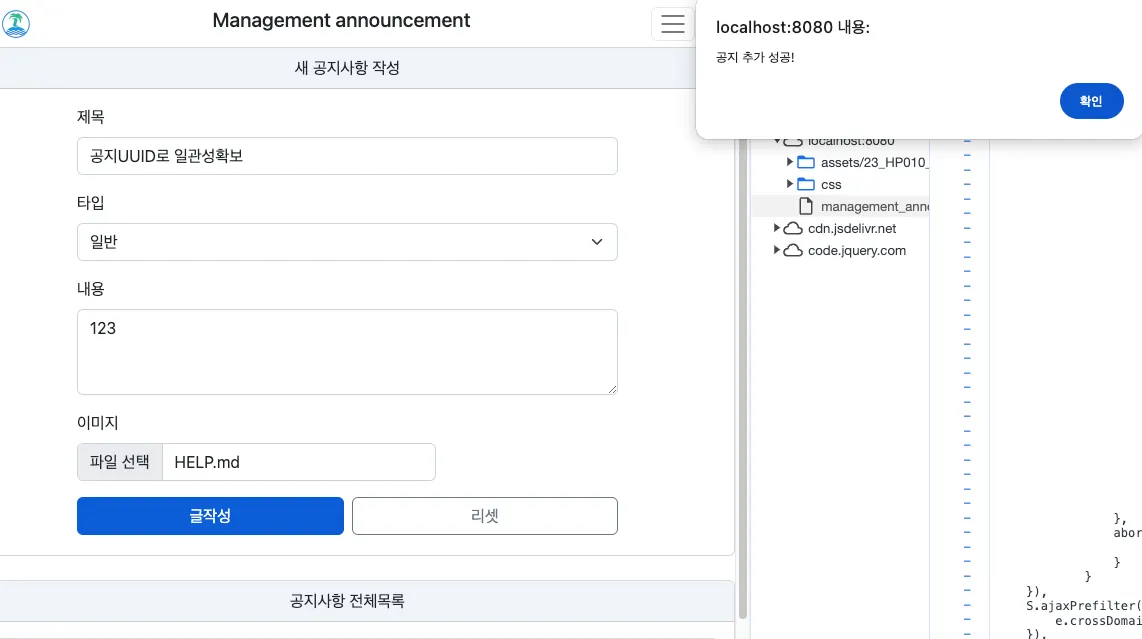Viewport: 1142px width, 639px height.
Task: Expand the code.jquery.com tree node
Action: (x=776, y=250)
